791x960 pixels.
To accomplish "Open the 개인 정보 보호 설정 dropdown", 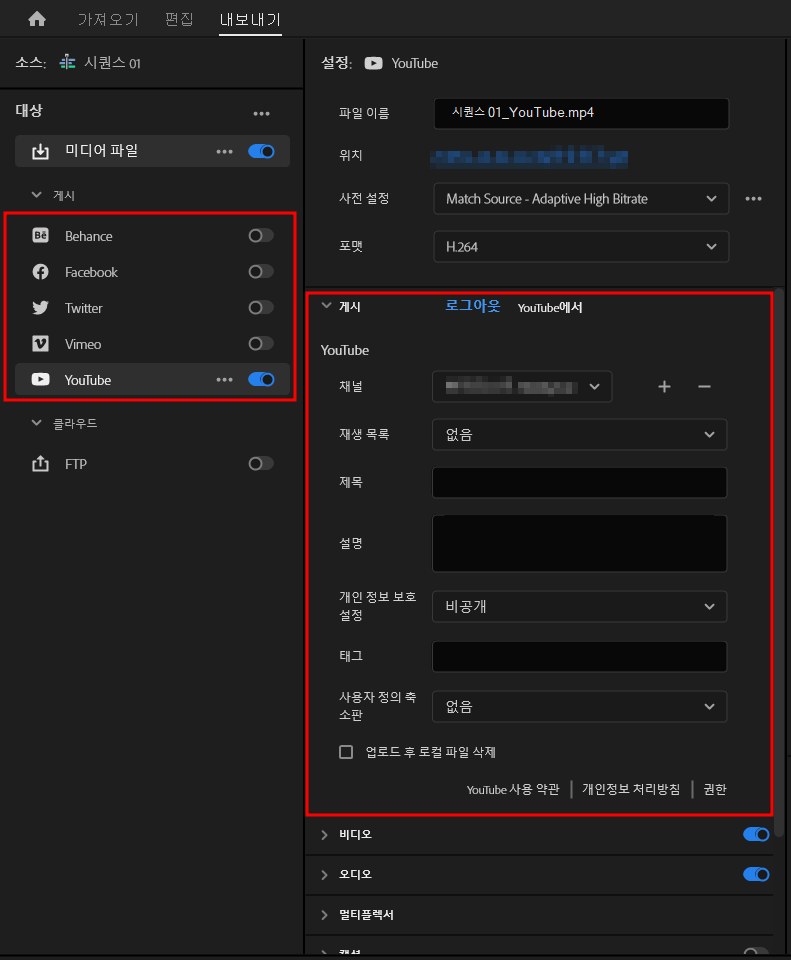I will (x=580, y=606).
